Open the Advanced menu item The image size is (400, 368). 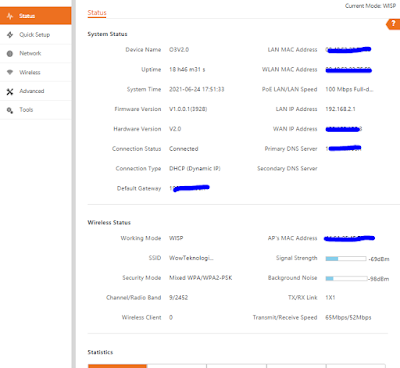[36, 91]
